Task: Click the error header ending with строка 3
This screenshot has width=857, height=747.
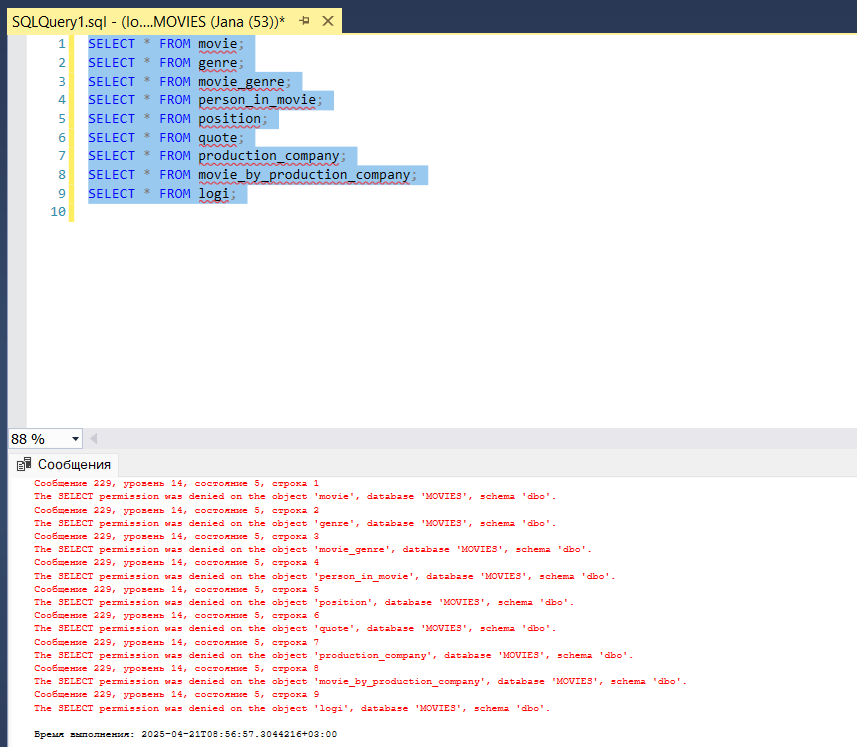Action: [177, 537]
